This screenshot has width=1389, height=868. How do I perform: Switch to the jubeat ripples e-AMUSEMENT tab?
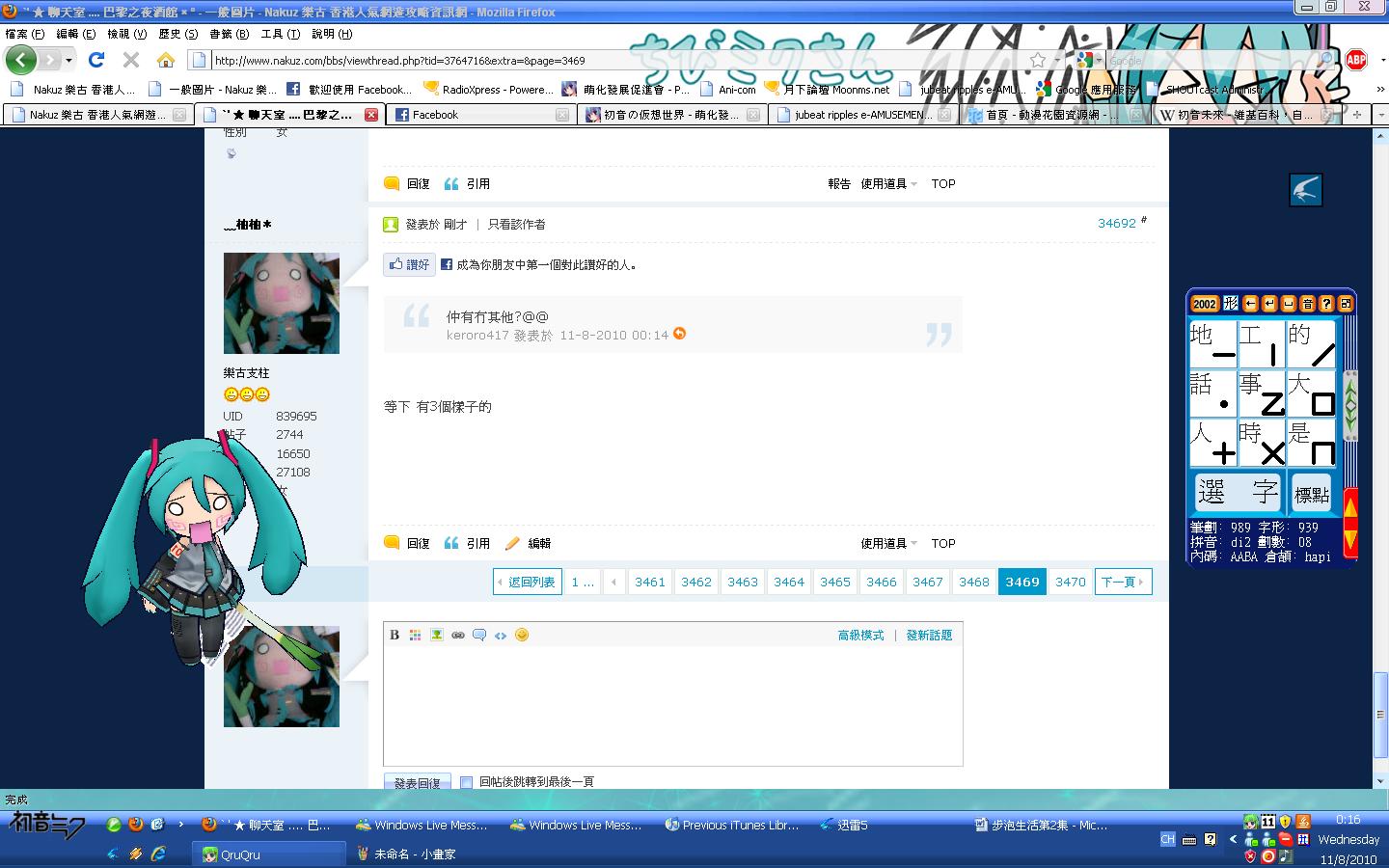click(x=861, y=115)
